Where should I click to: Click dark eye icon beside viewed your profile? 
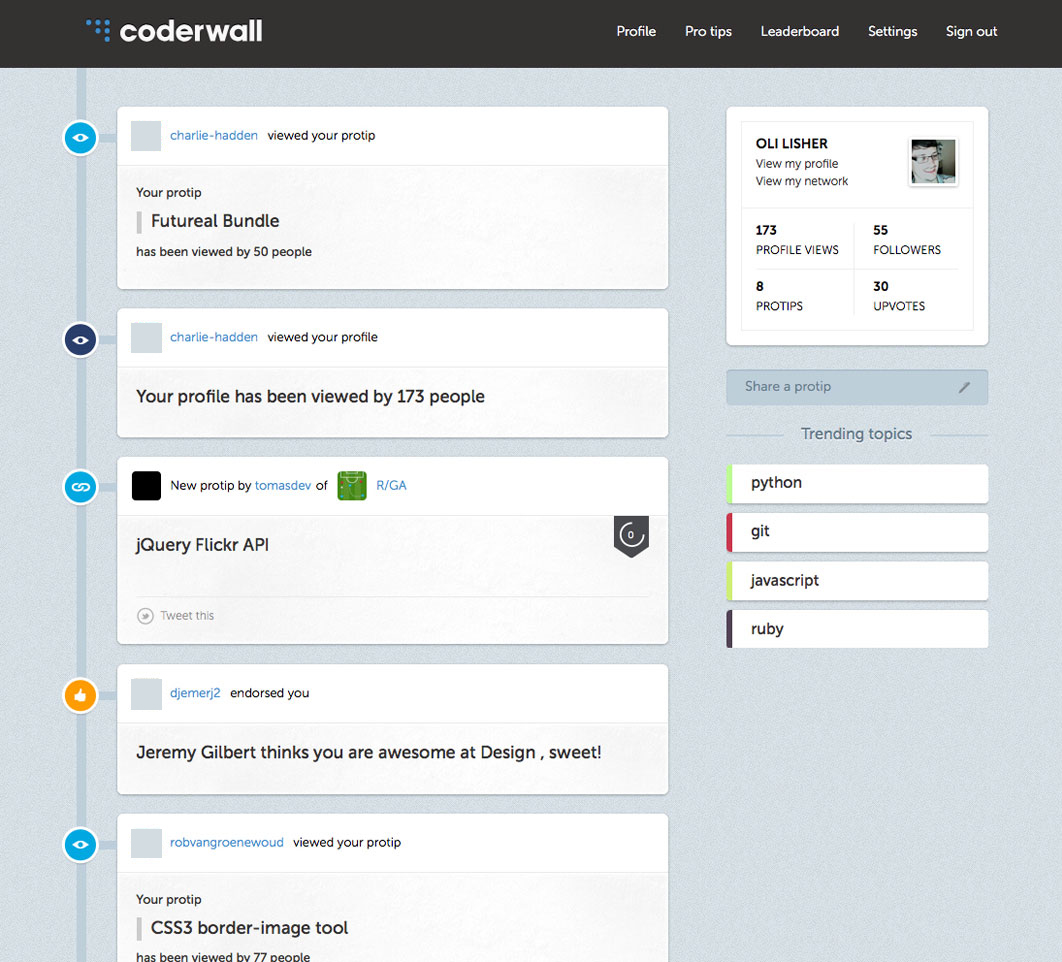81,339
